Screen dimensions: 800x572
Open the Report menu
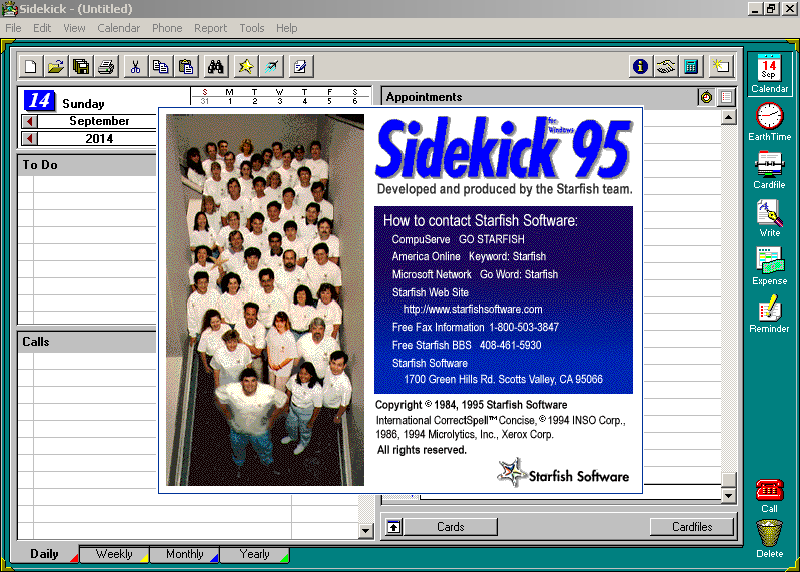point(210,28)
